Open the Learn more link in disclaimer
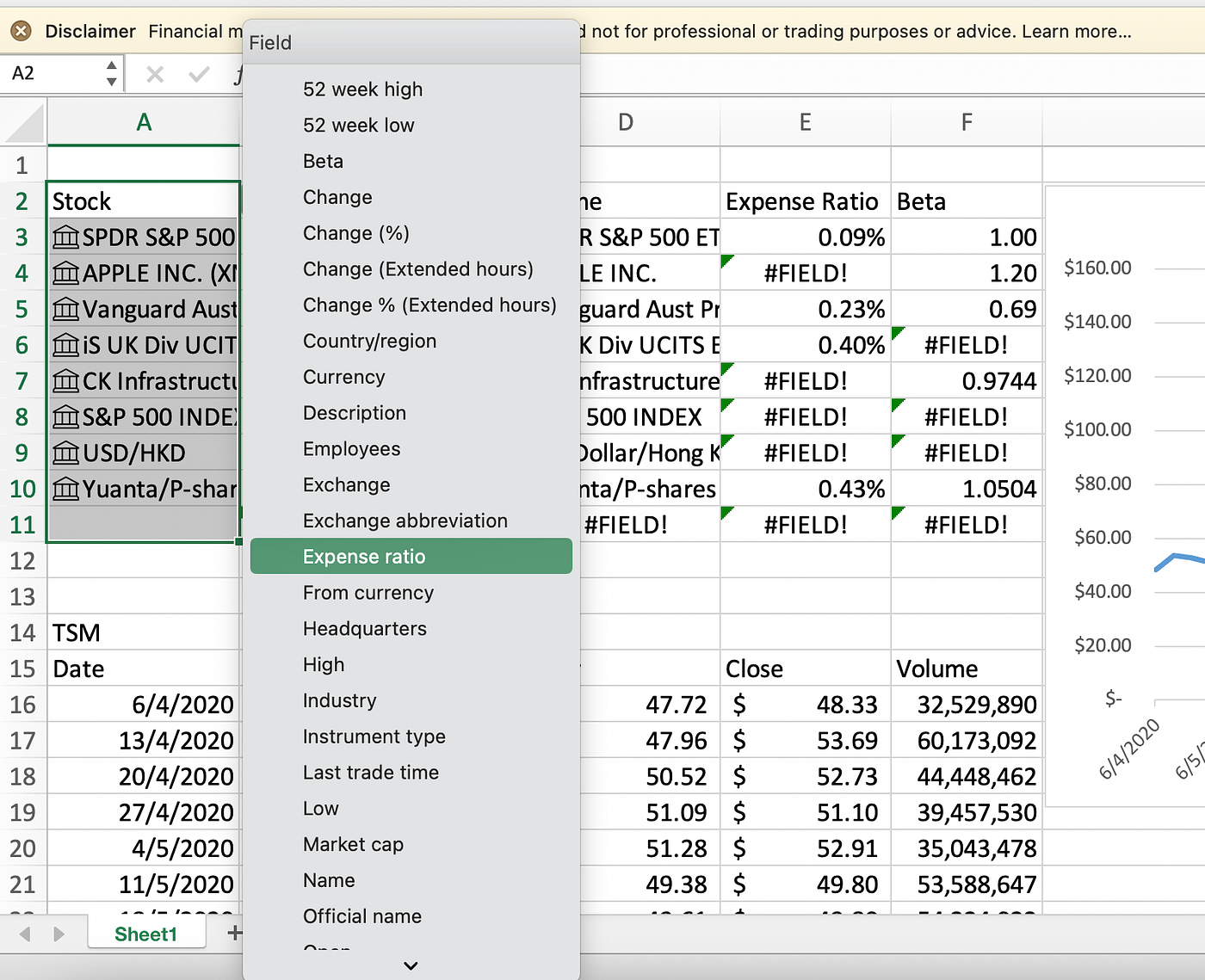 pyautogui.click(x=1076, y=31)
